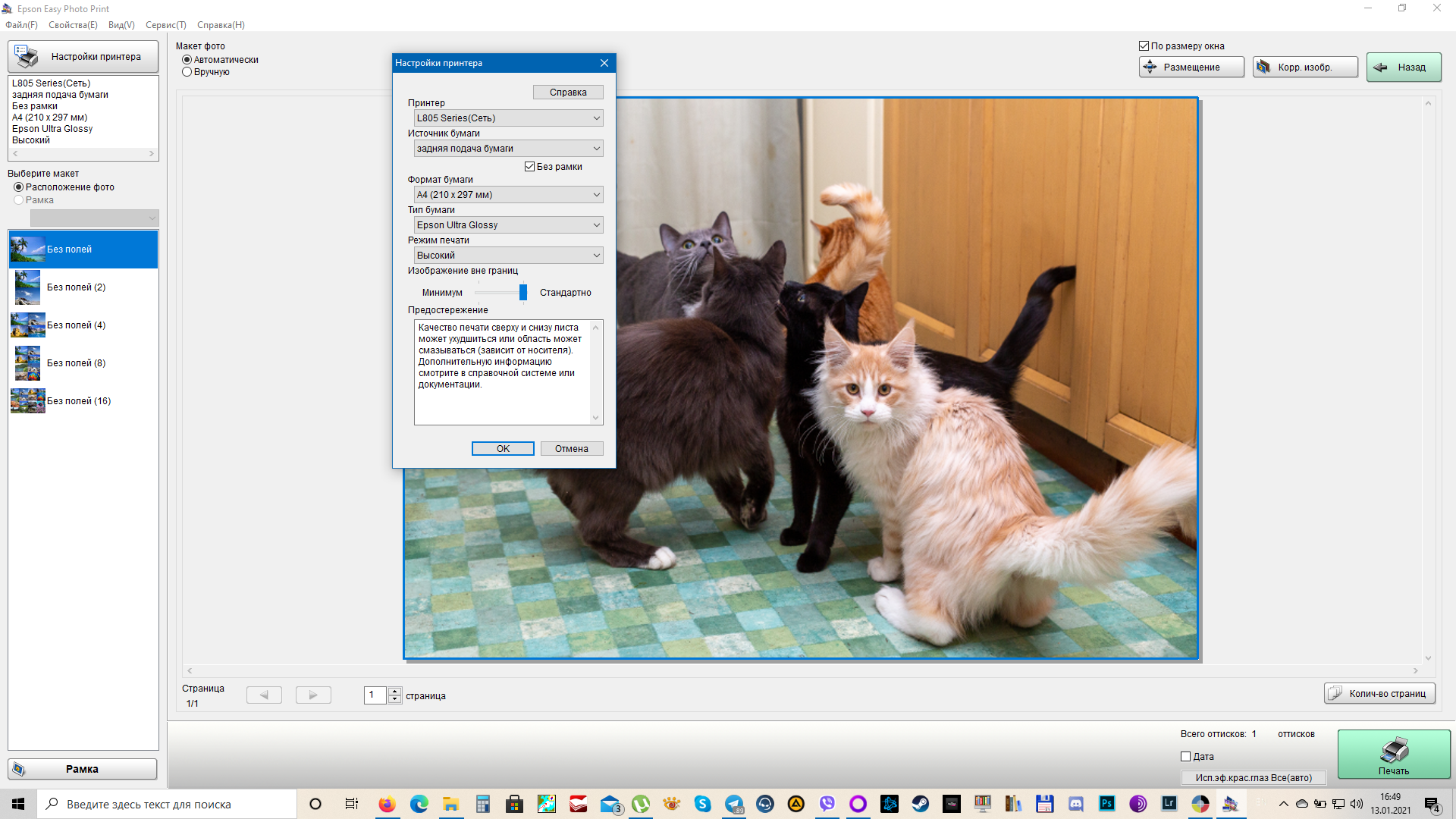This screenshot has height=819, width=1456.
Task: Click the Отмена button
Action: [571, 449]
